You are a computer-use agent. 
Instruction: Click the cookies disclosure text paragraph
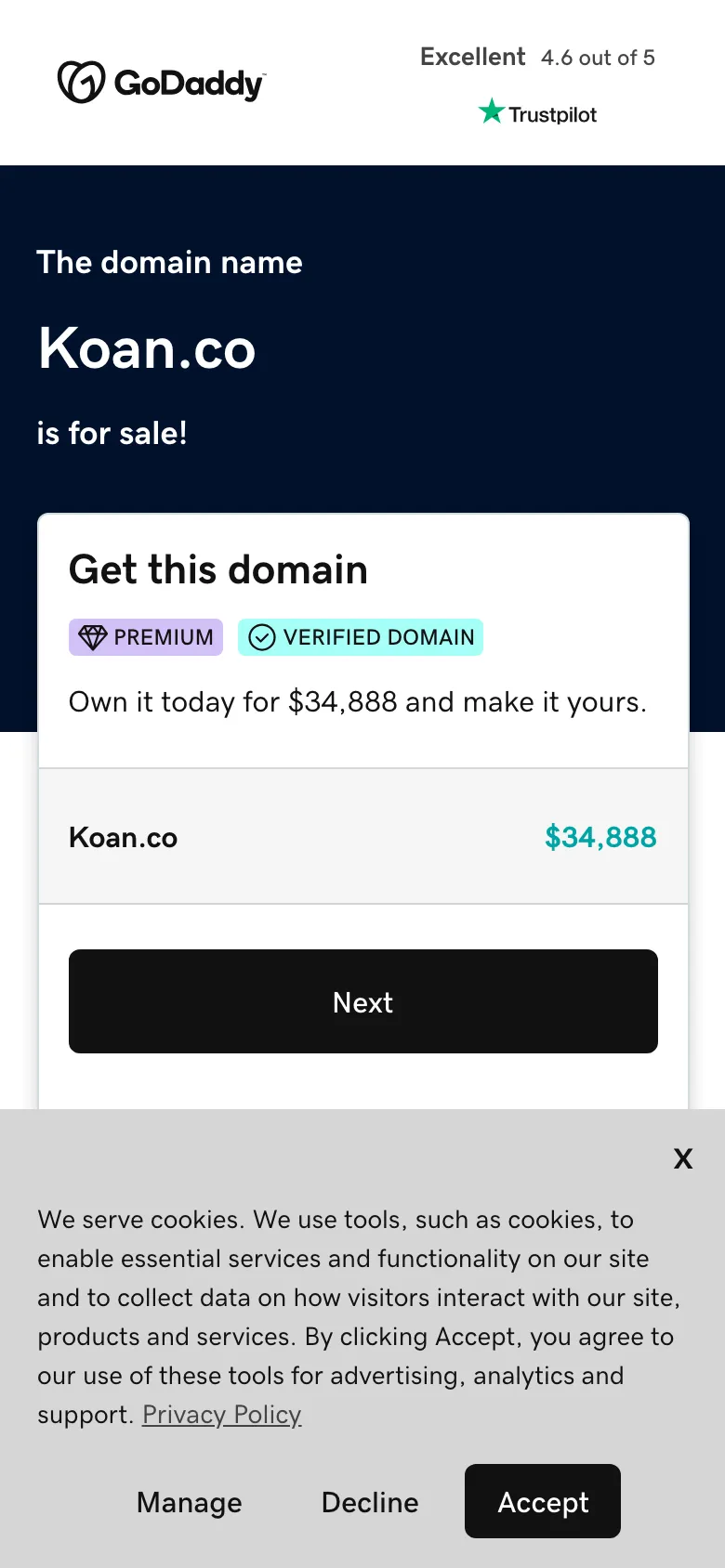(x=359, y=1317)
